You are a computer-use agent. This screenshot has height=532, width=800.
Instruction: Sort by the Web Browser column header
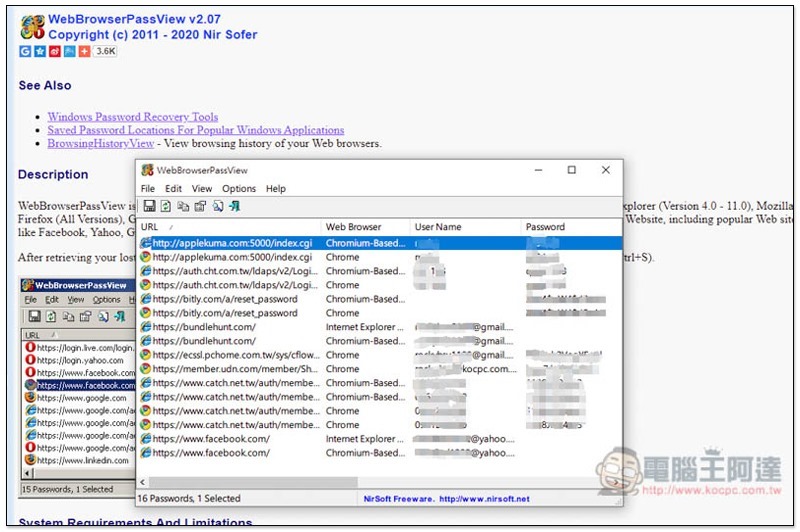(365, 227)
